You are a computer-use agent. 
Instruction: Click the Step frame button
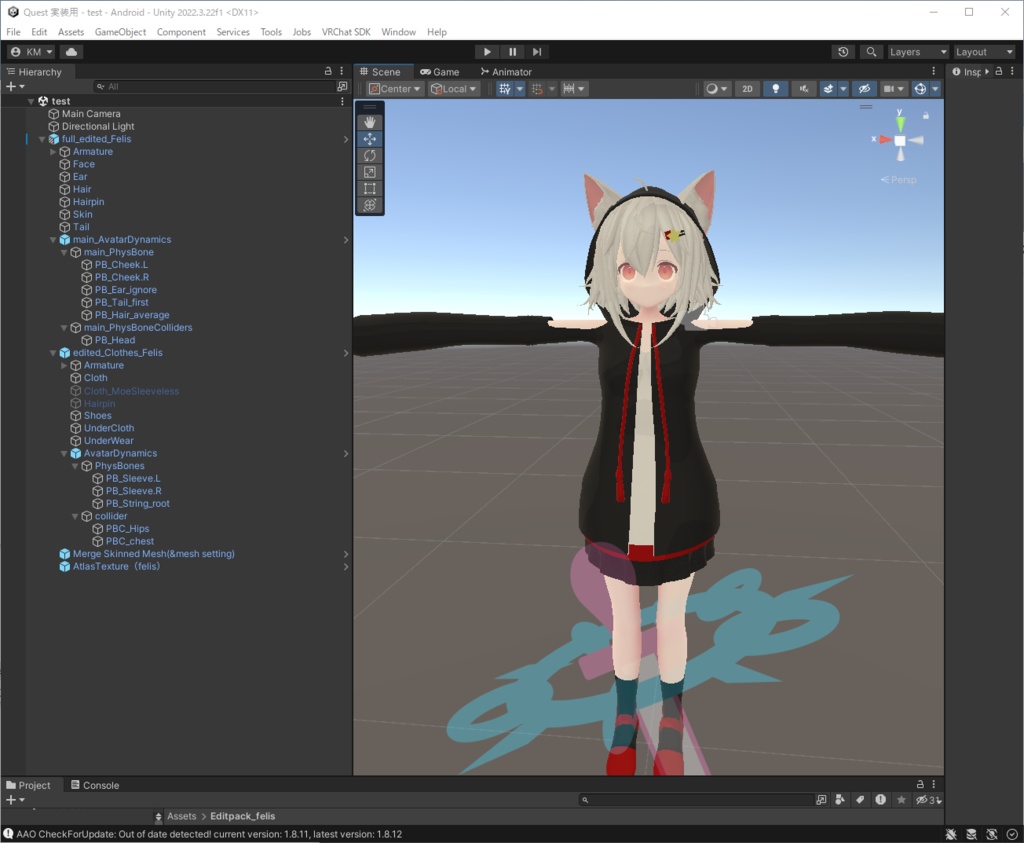(537, 52)
